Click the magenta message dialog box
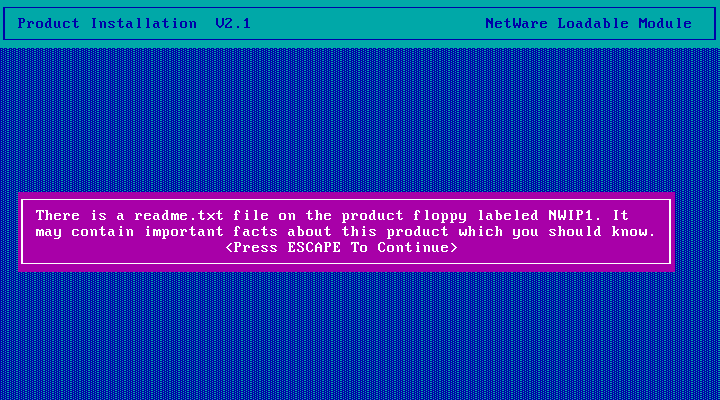 point(346,232)
